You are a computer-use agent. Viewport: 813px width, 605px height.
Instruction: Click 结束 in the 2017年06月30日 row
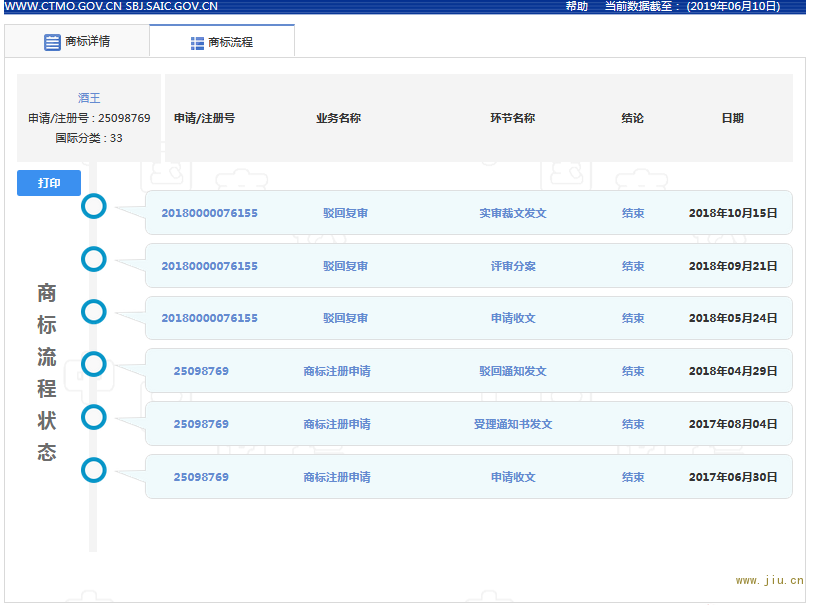tap(633, 477)
